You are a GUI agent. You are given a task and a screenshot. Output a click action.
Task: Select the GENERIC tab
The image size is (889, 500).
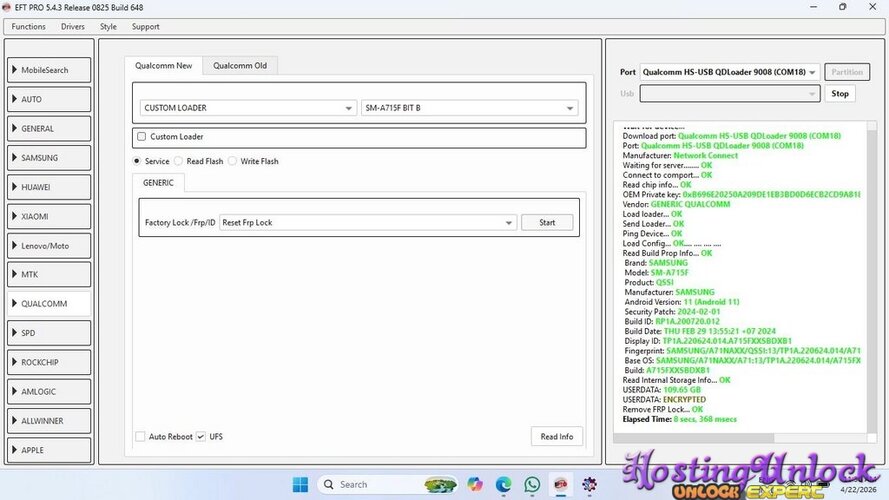point(158,183)
